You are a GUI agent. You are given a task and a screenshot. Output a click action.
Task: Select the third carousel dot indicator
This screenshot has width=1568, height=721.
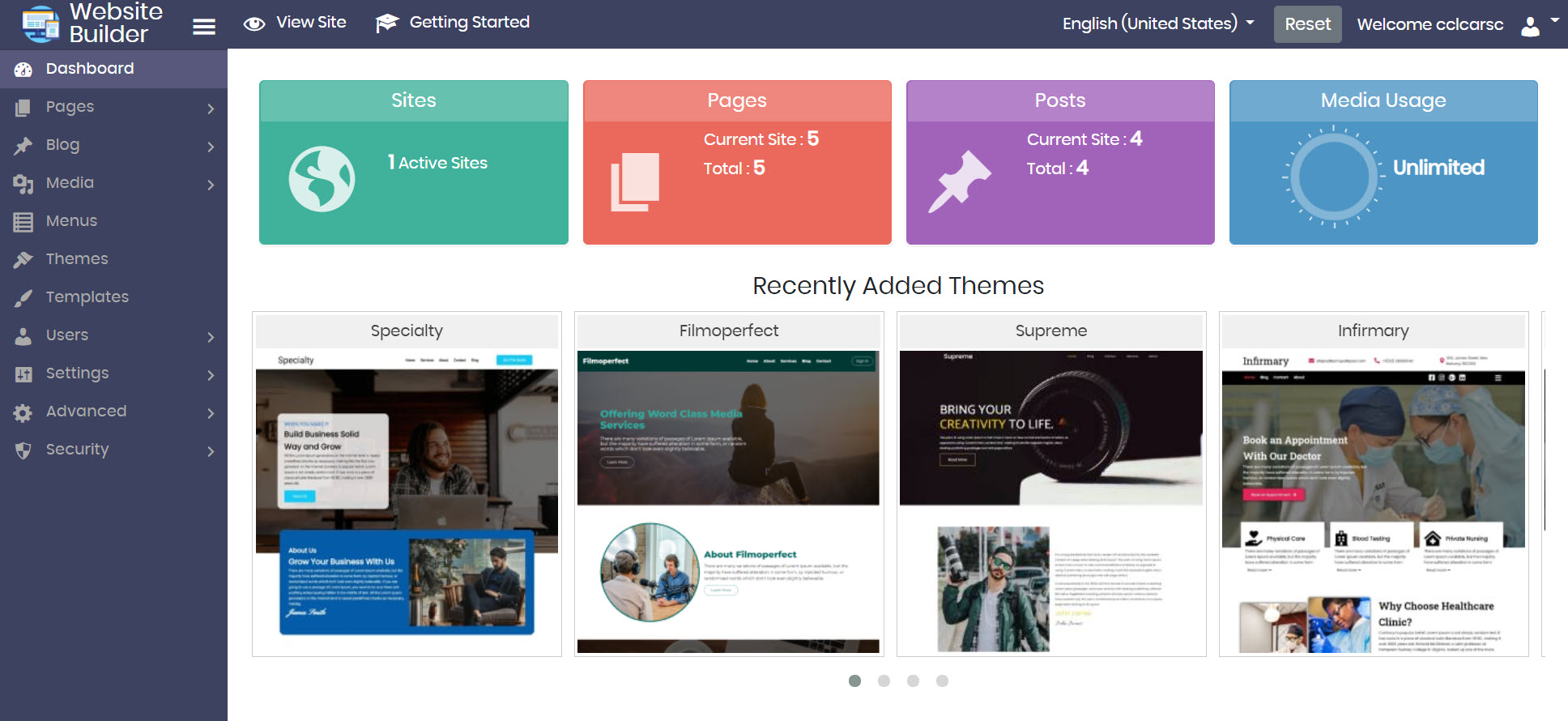tap(913, 680)
